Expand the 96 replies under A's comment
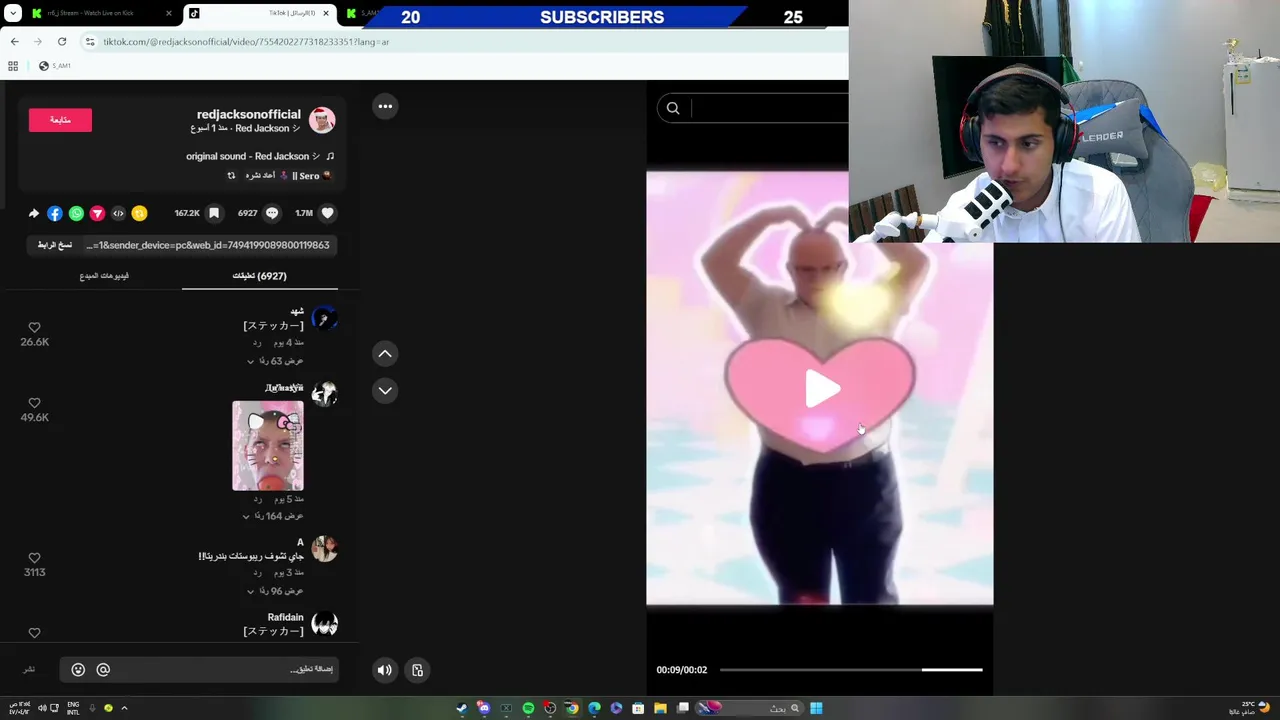This screenshot has height=720, width=1280. [275, 591]
